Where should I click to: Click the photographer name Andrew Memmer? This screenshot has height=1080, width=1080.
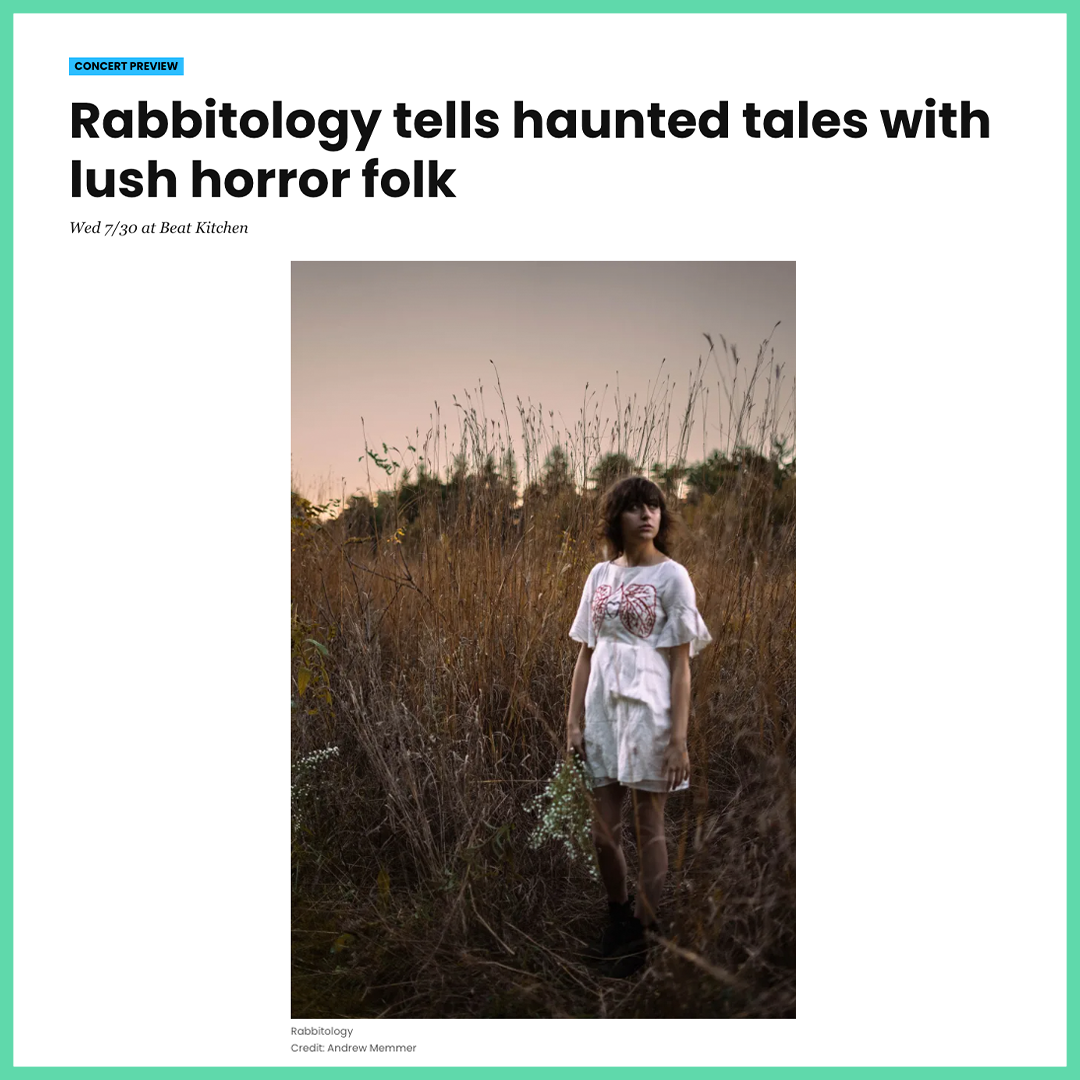tap(372, 1048)
